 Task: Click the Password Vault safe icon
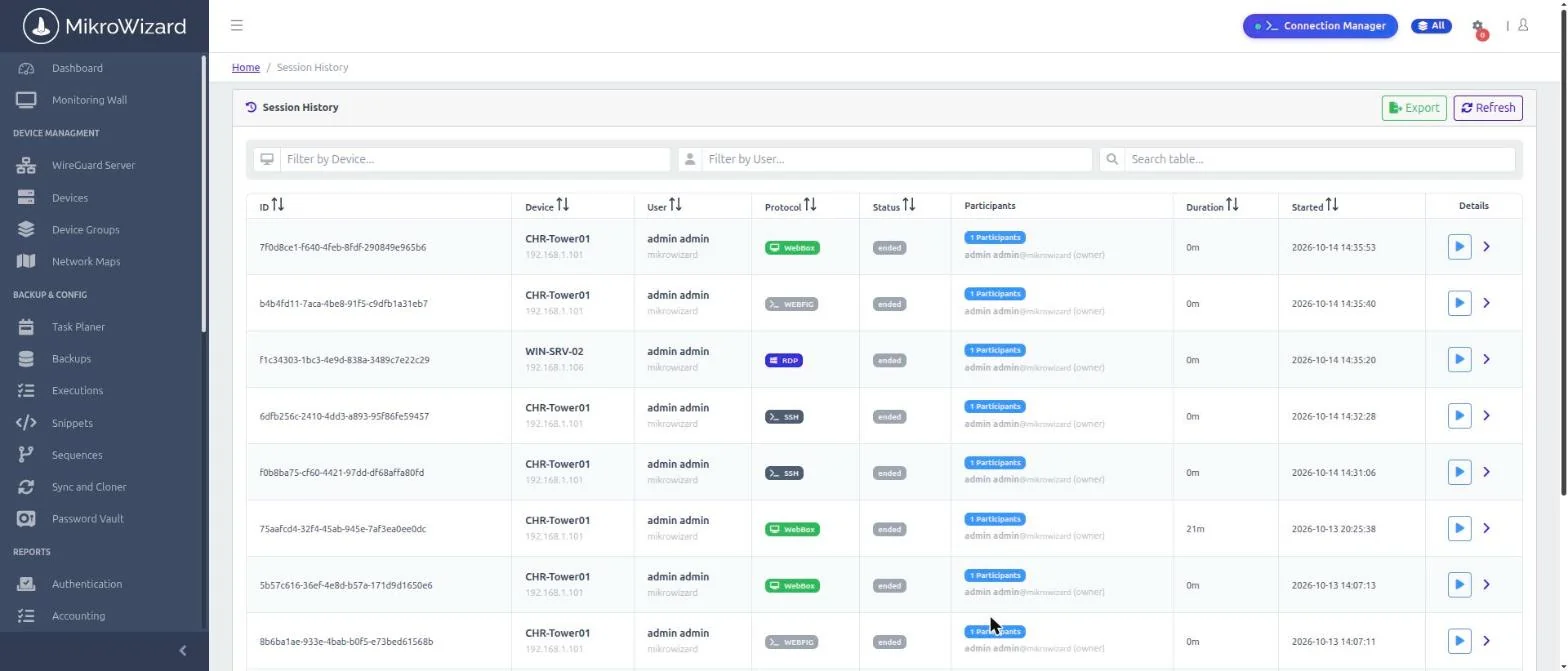click(x=26, y=519)
